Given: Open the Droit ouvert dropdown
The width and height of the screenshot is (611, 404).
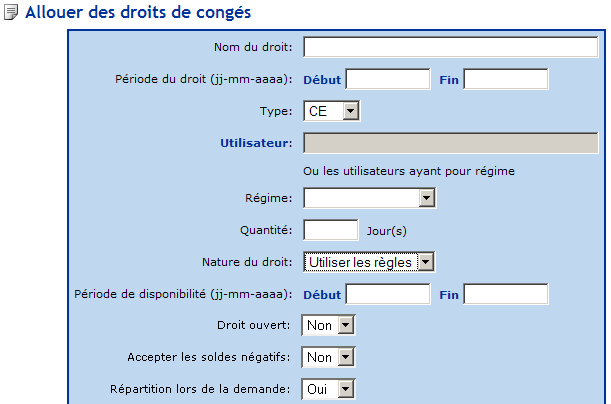Looking at the screenshot, I should point(330,325).
